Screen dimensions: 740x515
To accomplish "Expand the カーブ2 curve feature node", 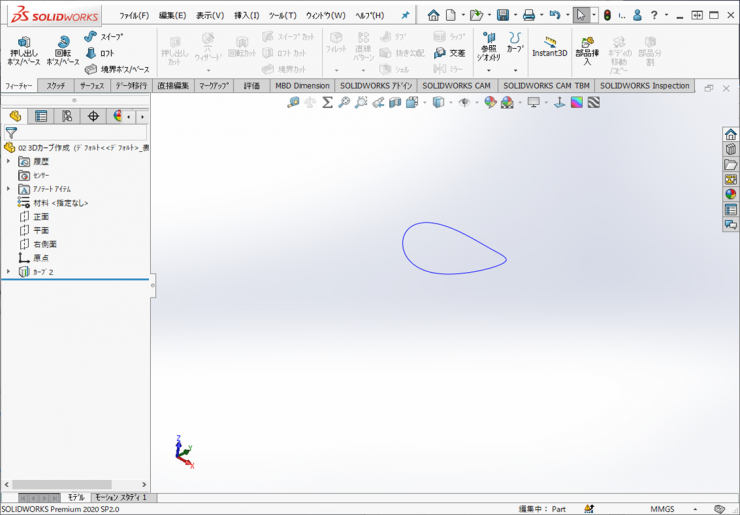I will click(x=9, y=271).
